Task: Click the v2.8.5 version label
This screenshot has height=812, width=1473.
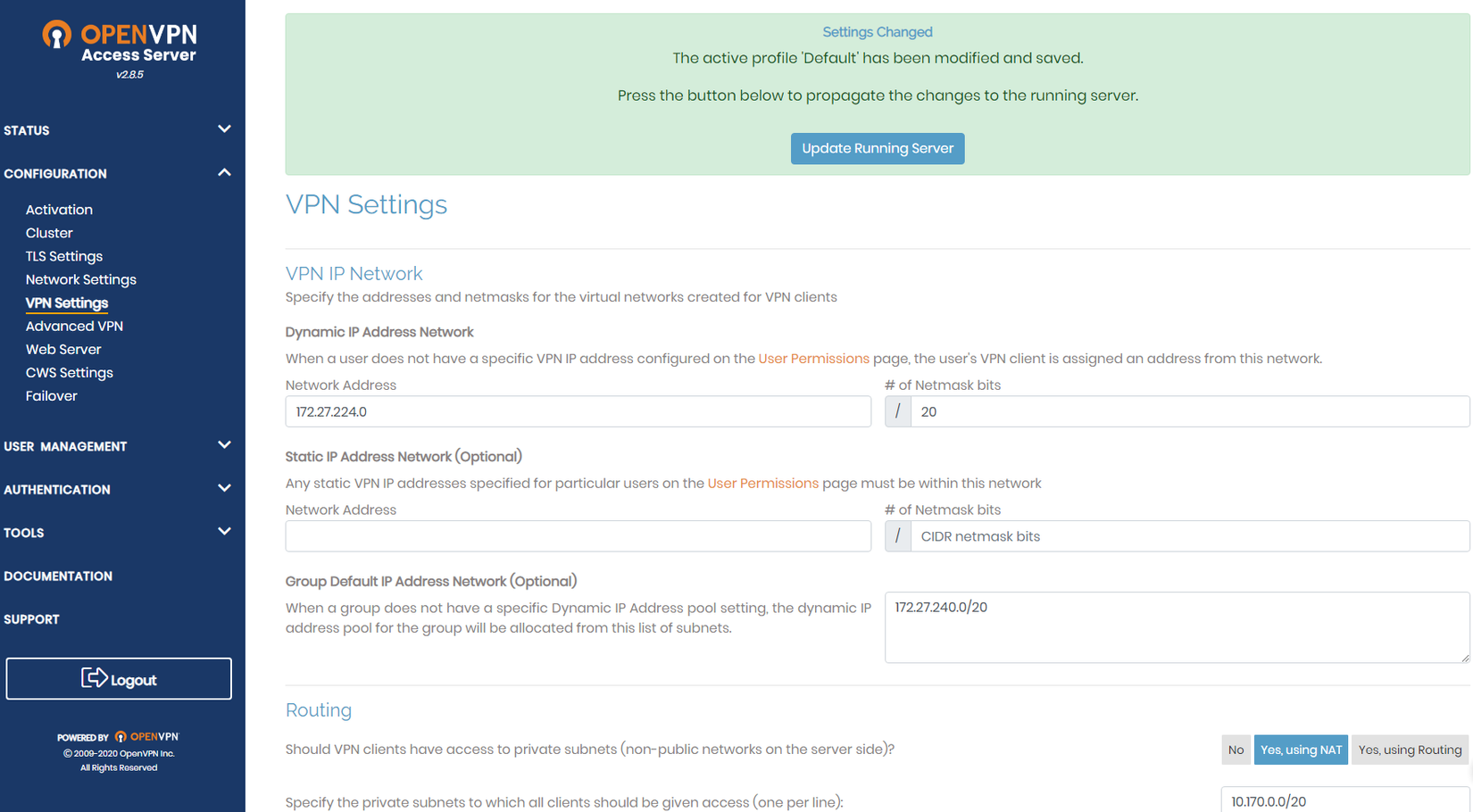Action: pos(129,75)
